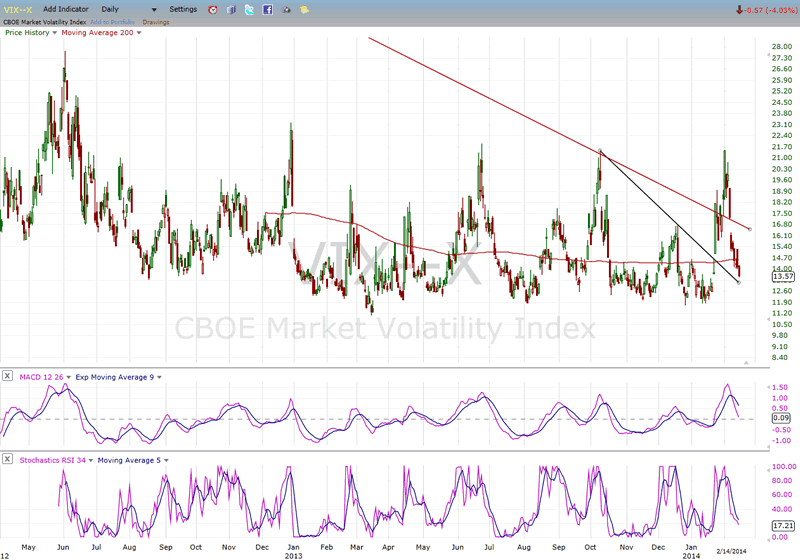Viewport: 800px width, 560px height.
Task: Share chart via Facebook icon
Action: pyautogui.click(x=267, y=10)
